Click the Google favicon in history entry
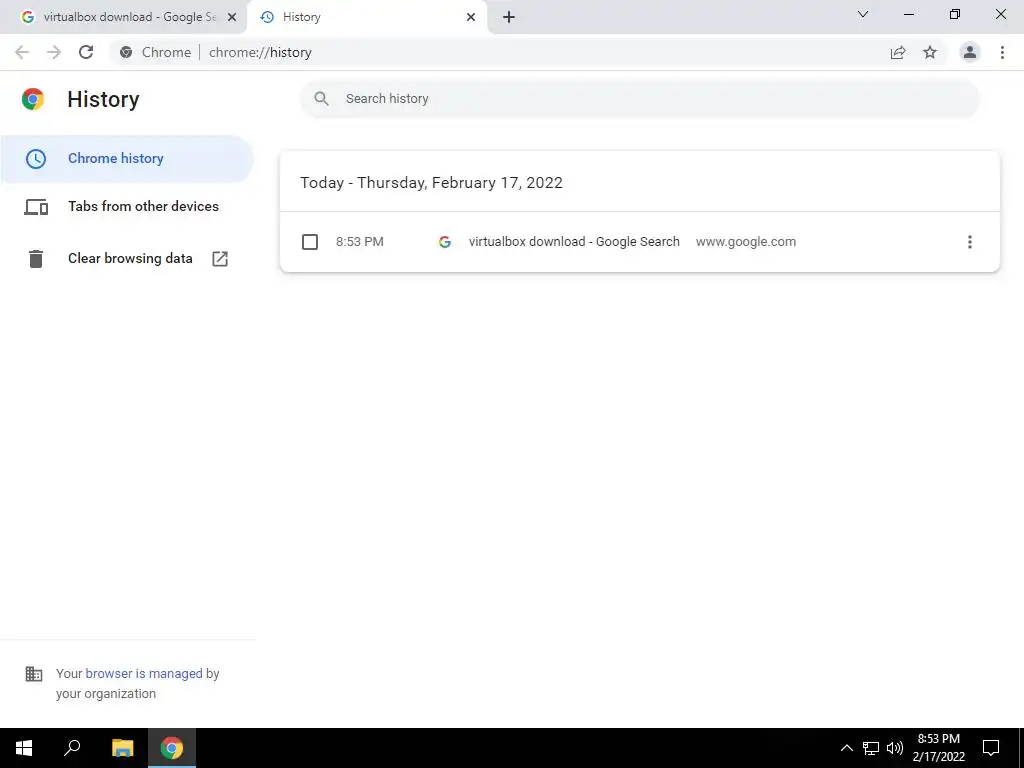 pos(445,242)
